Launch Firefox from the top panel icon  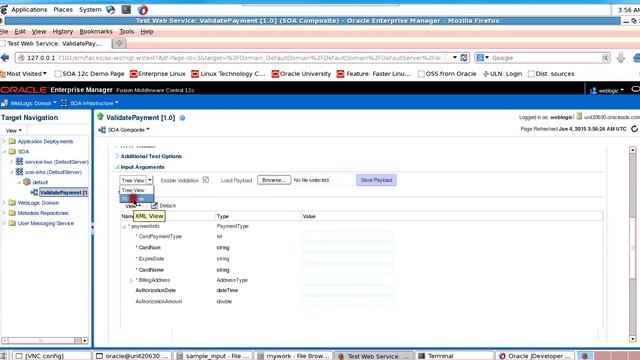click(142, 9)
